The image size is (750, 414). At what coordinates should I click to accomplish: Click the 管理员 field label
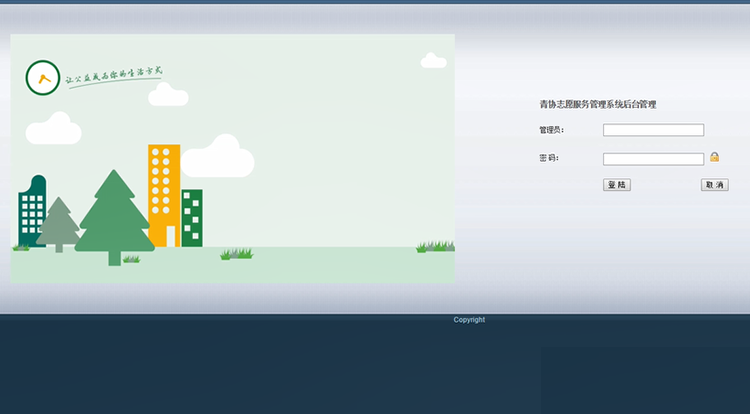click(x=551, y=130)
